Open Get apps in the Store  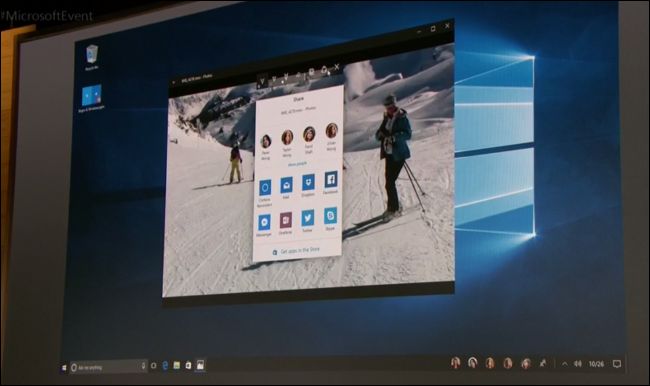297,251
